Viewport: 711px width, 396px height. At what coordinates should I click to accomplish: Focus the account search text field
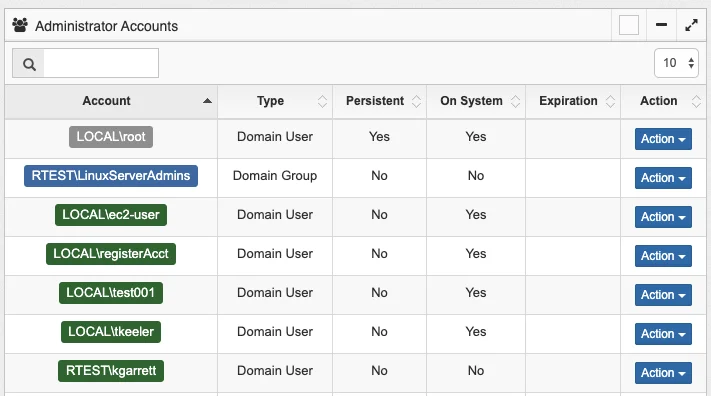[x=101, y=63]
